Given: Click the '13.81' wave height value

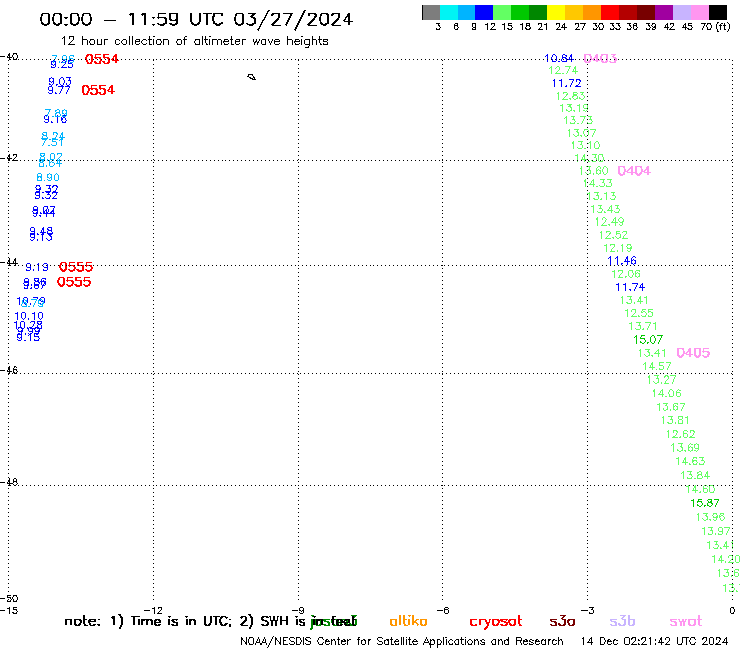Looking at the screenshot, I should coord(675,420).
